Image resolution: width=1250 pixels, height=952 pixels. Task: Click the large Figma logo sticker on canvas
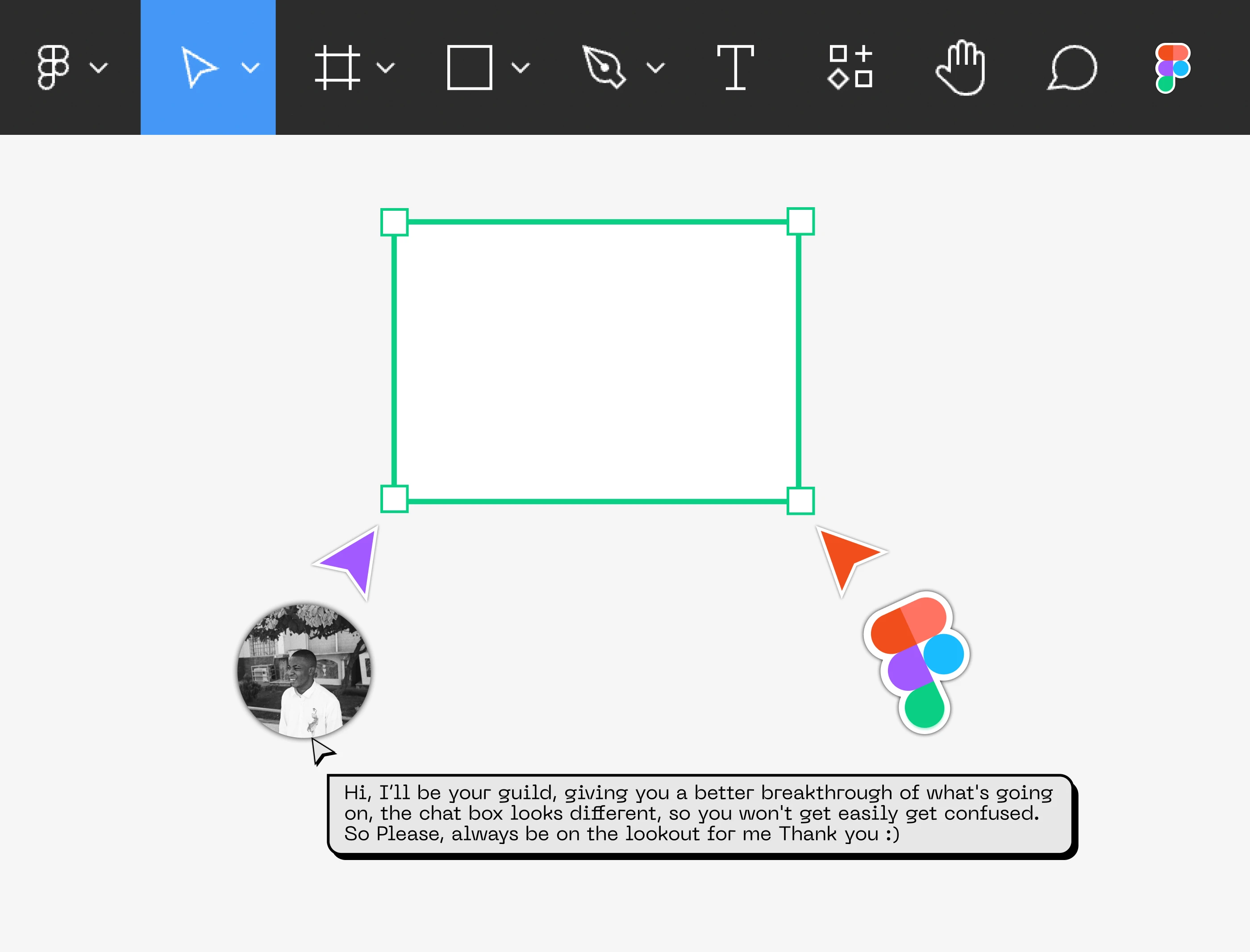pyautogui.click(x=917, y=662)
